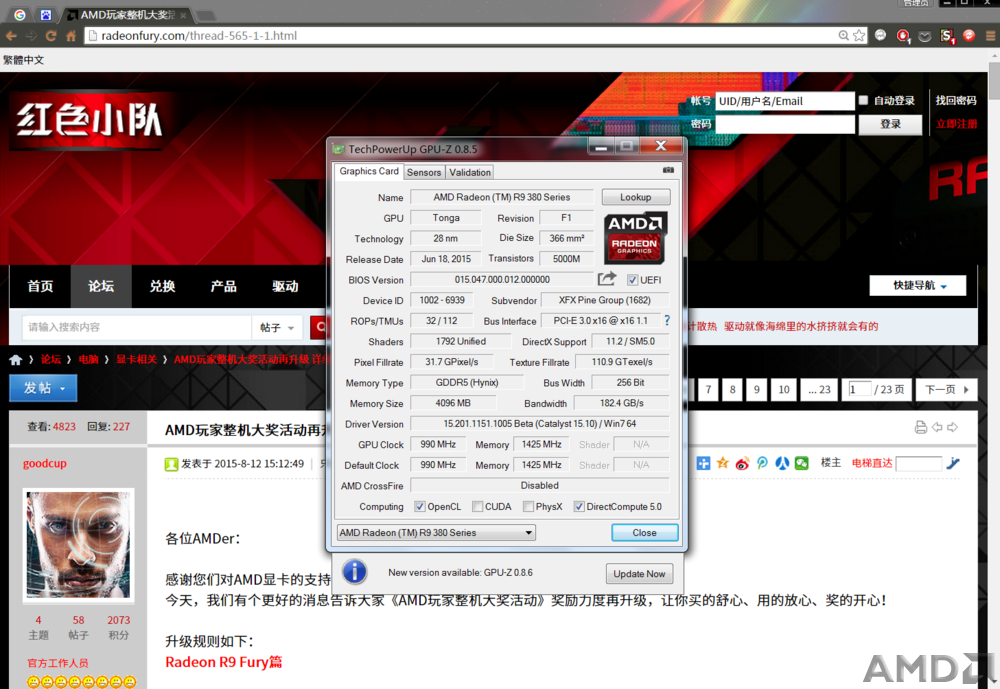1000x689 pixels.
Task: Click the 找回密码 password recovery link
Action: click(956, 100)
